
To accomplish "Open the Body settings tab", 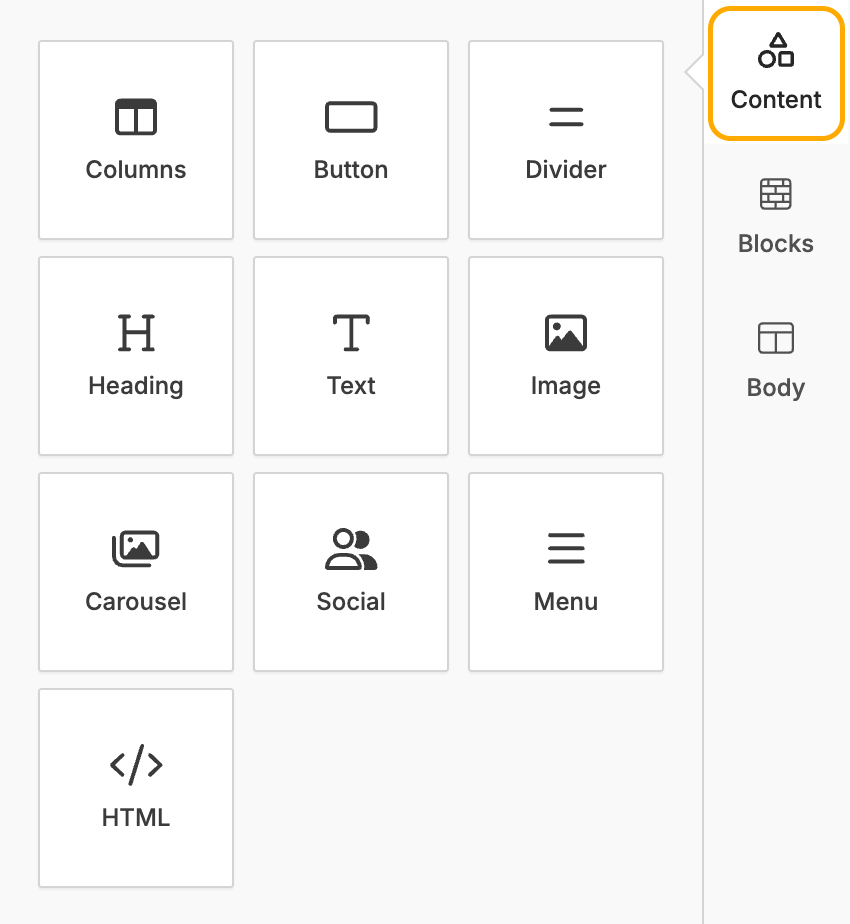I will pos(775,360).
